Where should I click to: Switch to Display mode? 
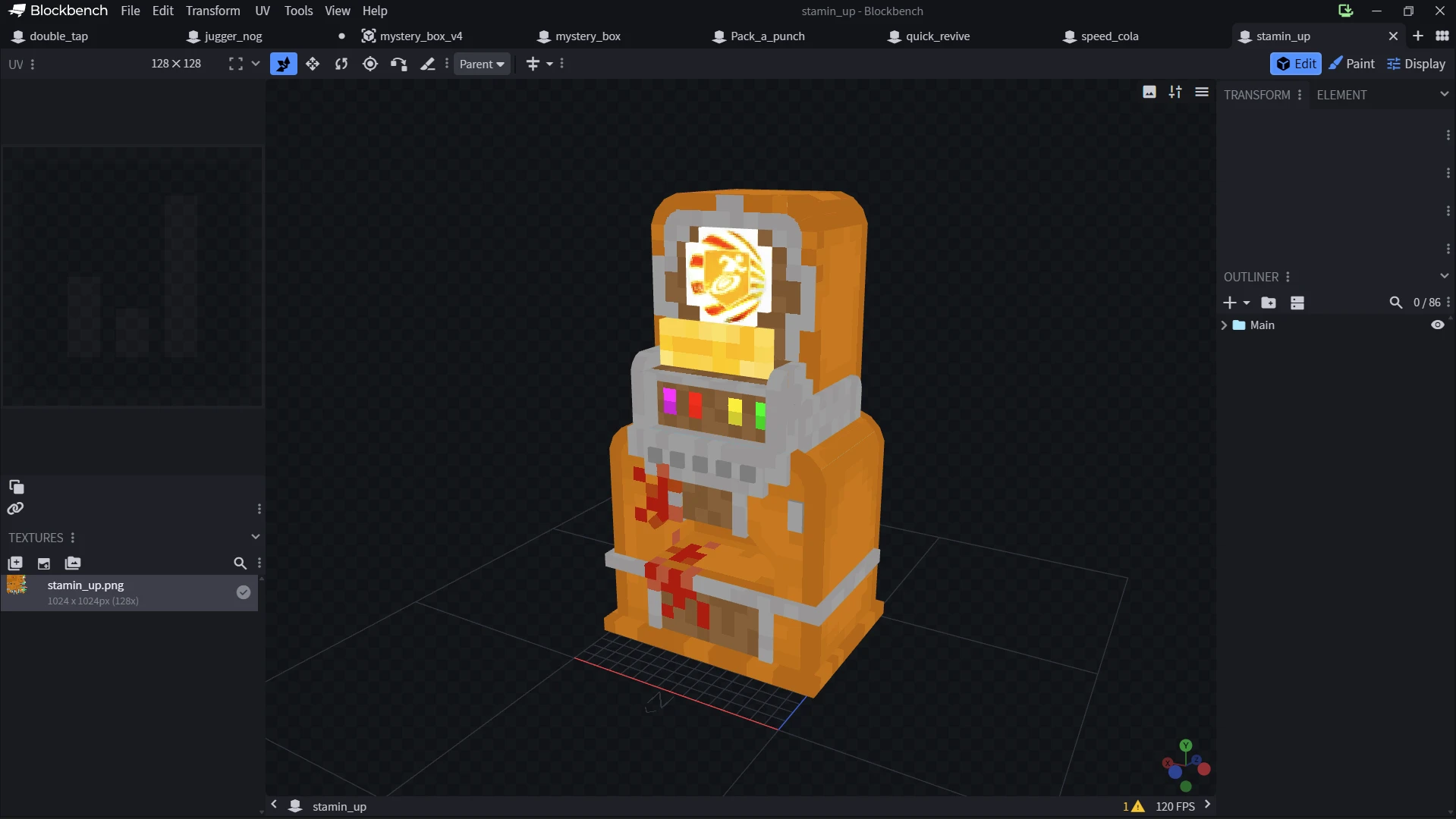[x=1416, y=64]
